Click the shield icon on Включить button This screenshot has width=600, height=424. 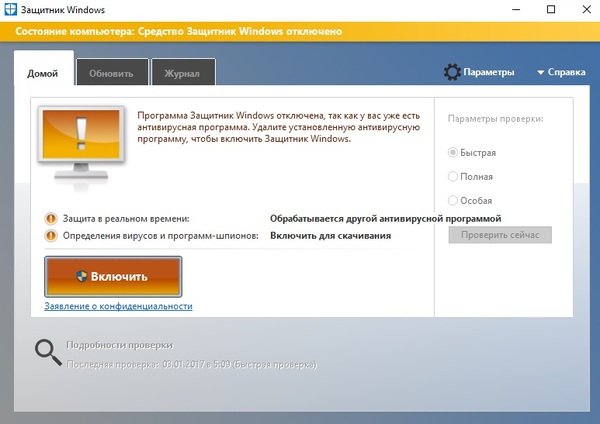pos(82,276)
